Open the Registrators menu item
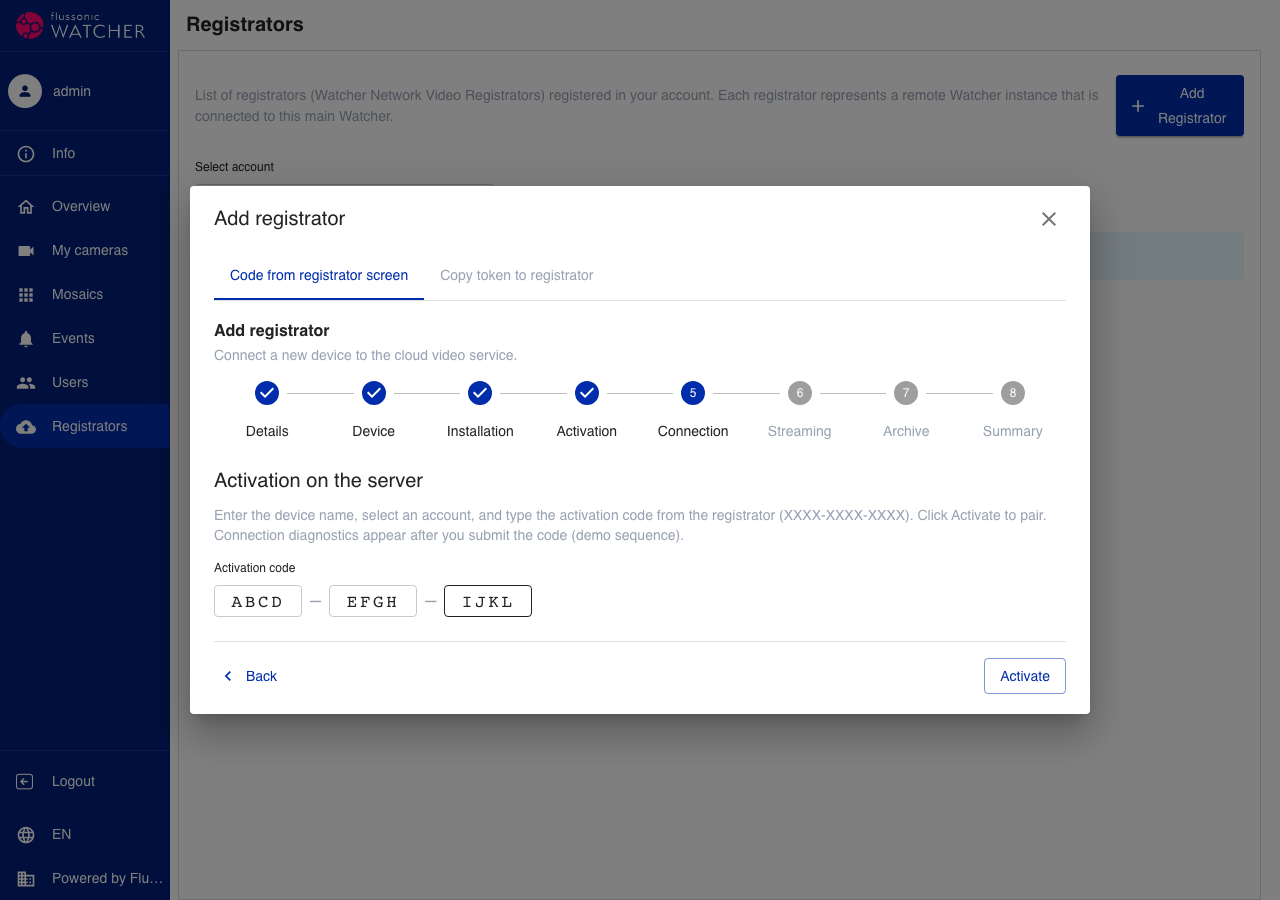The image size is (1280, 900). click(x=85, y=427)
